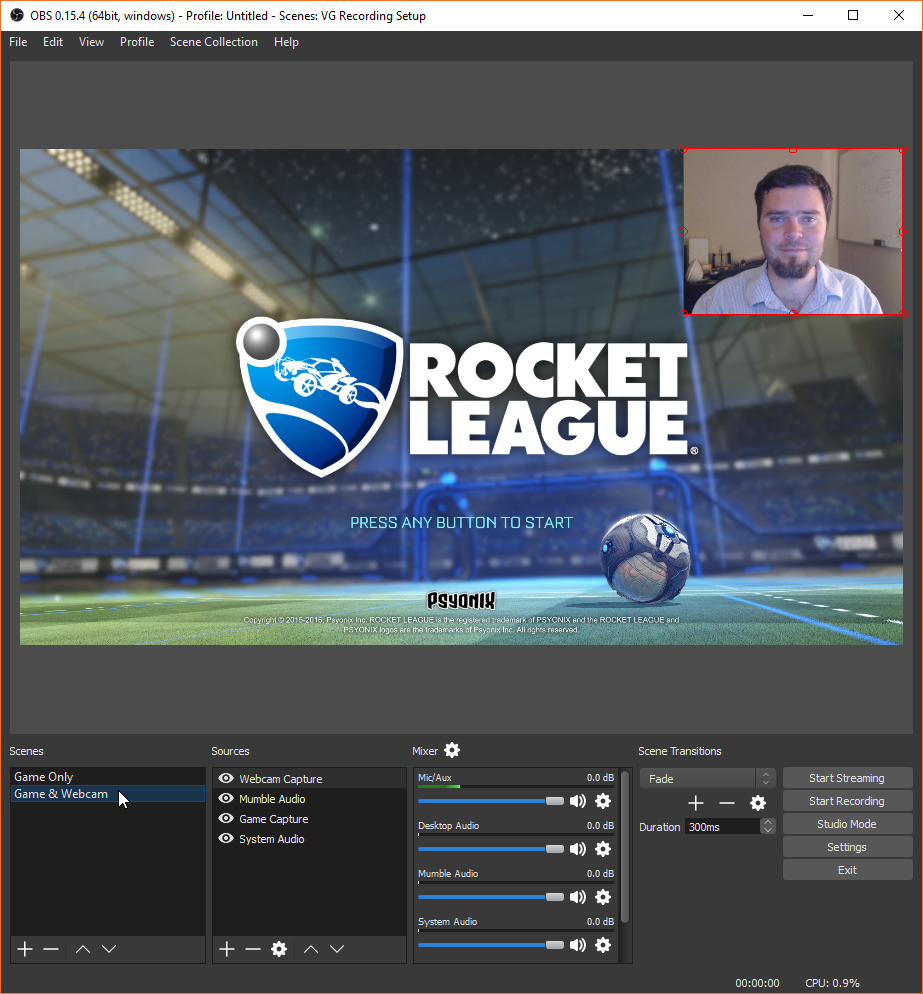The image size is (923, 994).
Task: Select the Game Capture source row
Action: click(x=309, y=818)
